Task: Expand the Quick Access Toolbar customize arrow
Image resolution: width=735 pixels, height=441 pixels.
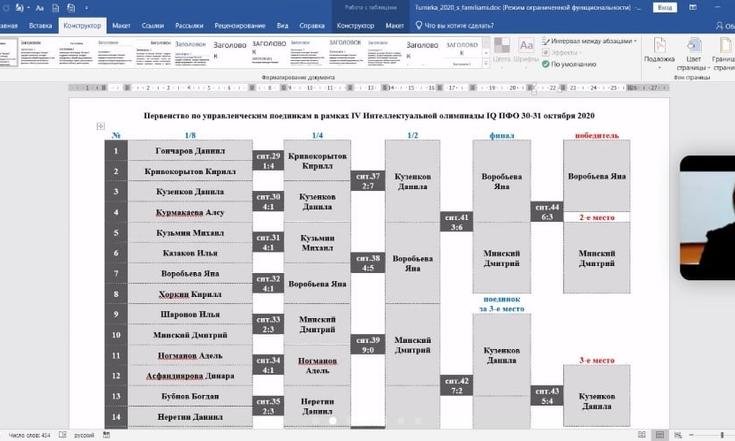Action: 86,8
